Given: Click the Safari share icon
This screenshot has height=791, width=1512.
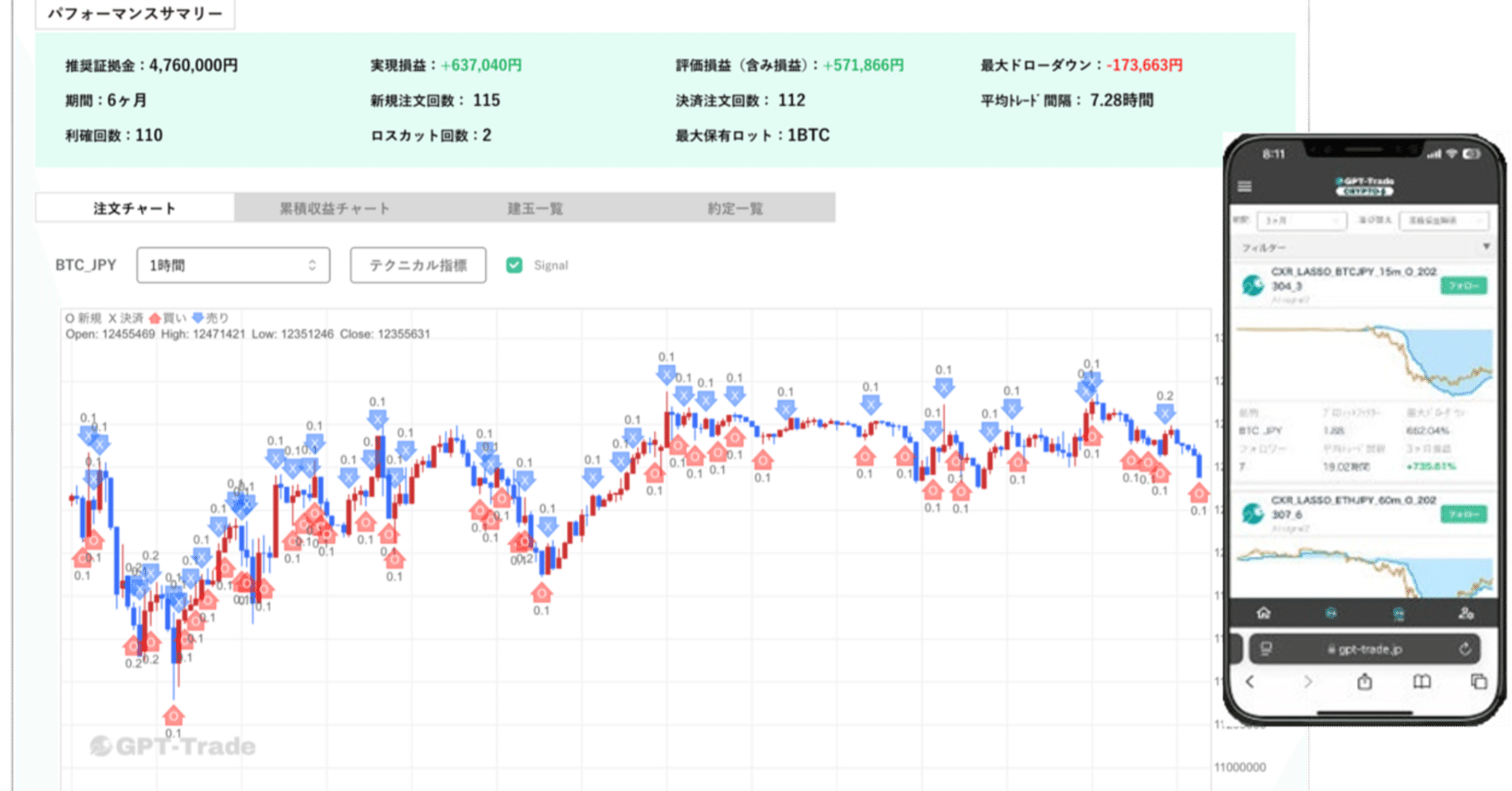Looking at the screenshot, I should coord(1364,682).
